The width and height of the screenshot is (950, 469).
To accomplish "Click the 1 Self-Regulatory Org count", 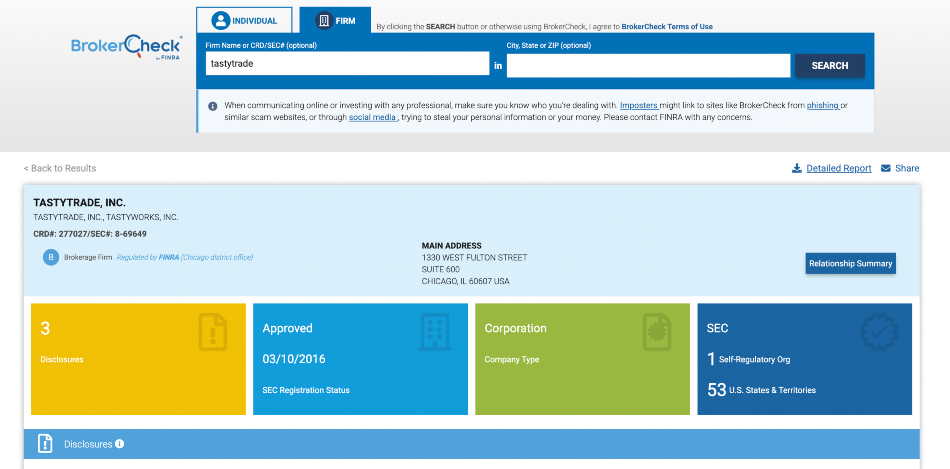I will [x=748, y=359].
